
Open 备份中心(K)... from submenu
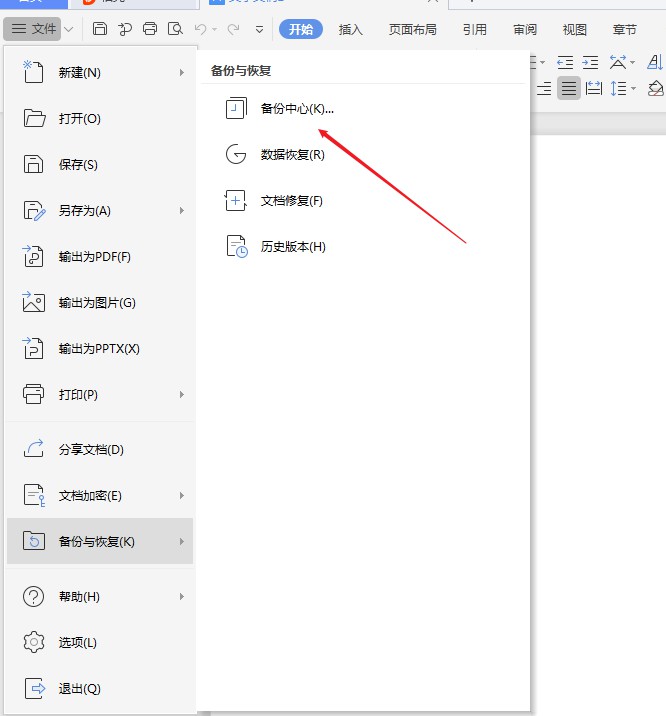coord(297,109)
